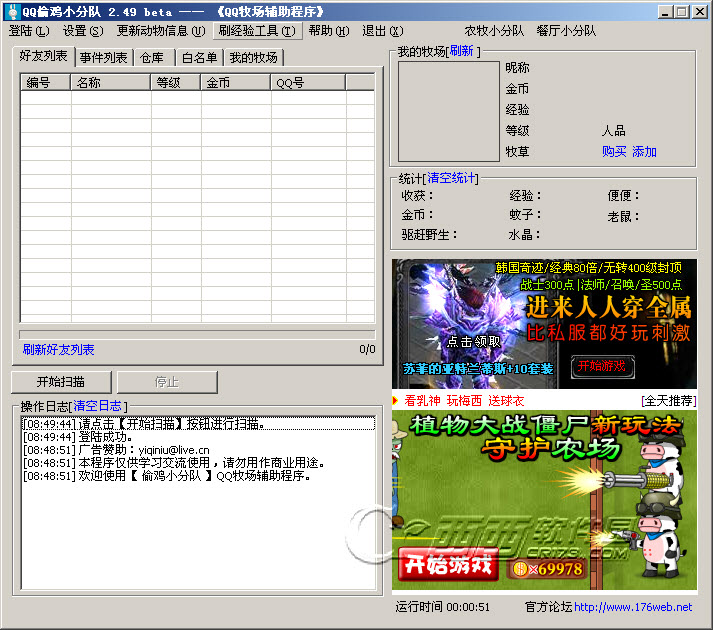This screenshot has height=630, width=713.
Task: Select the 广告赞助 yiqiniu@live.cn log entry
Action: [x=198, y=450]
